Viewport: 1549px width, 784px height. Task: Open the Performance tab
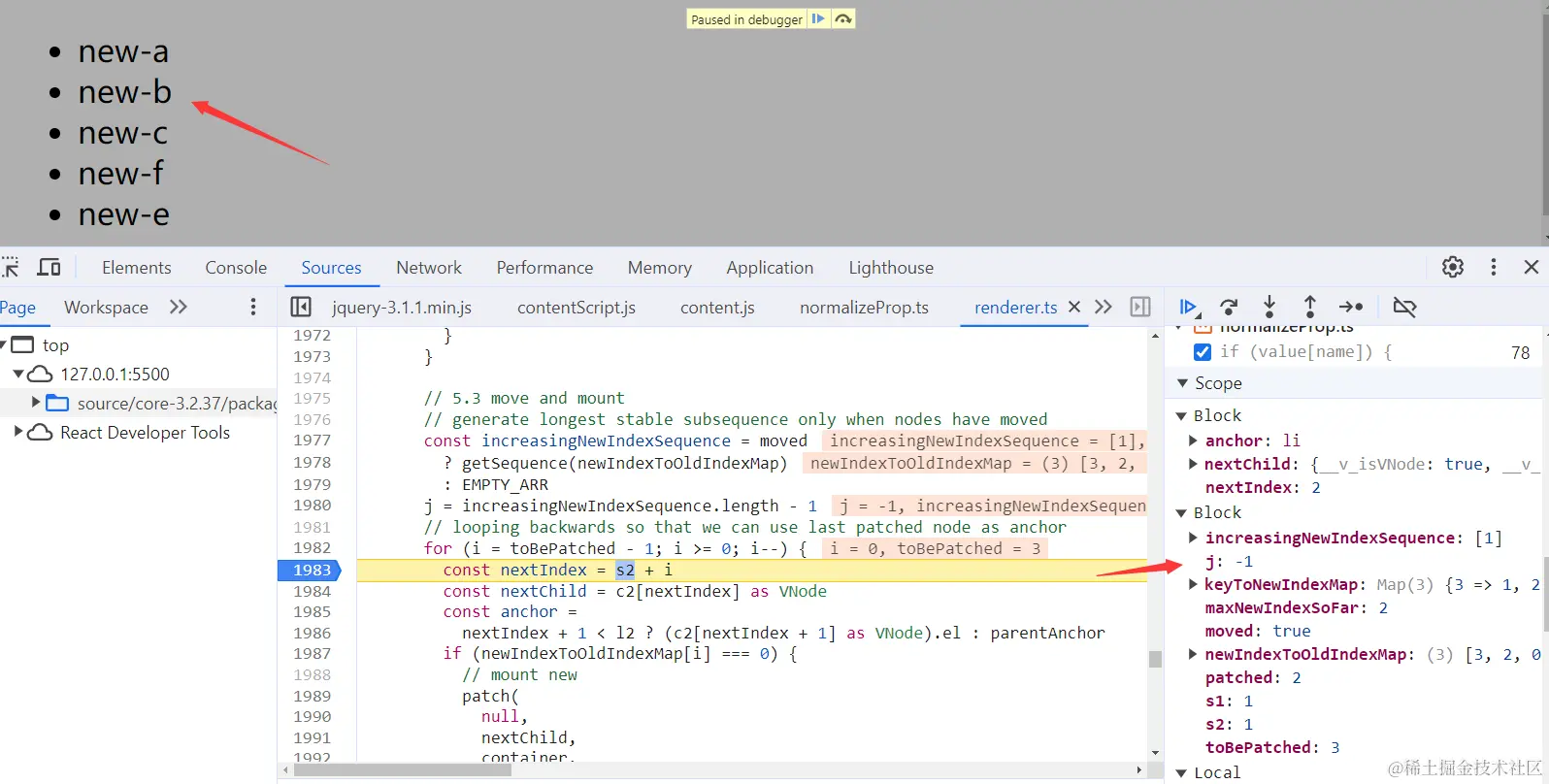544,267
